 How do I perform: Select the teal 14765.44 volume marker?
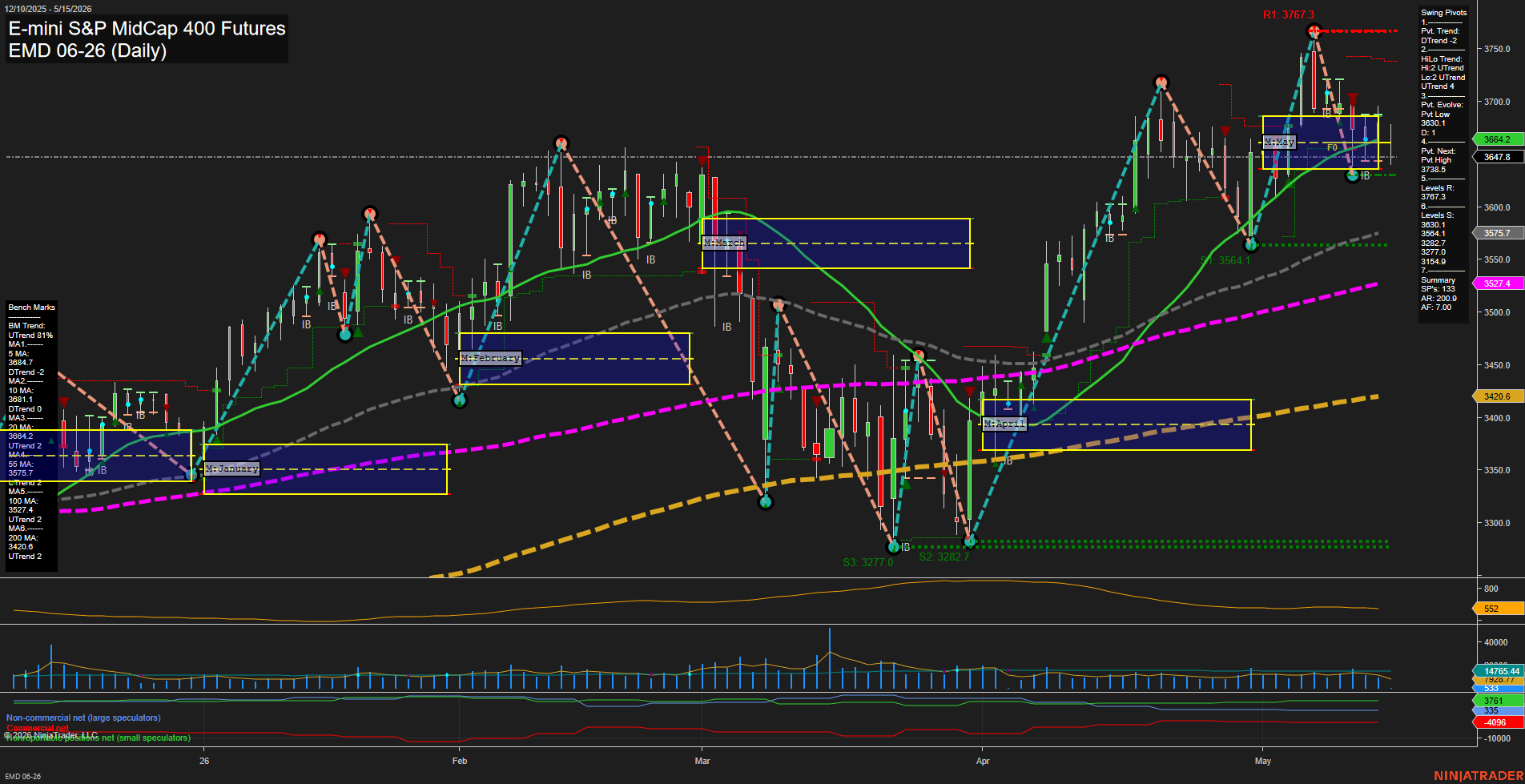[1499, 671]
